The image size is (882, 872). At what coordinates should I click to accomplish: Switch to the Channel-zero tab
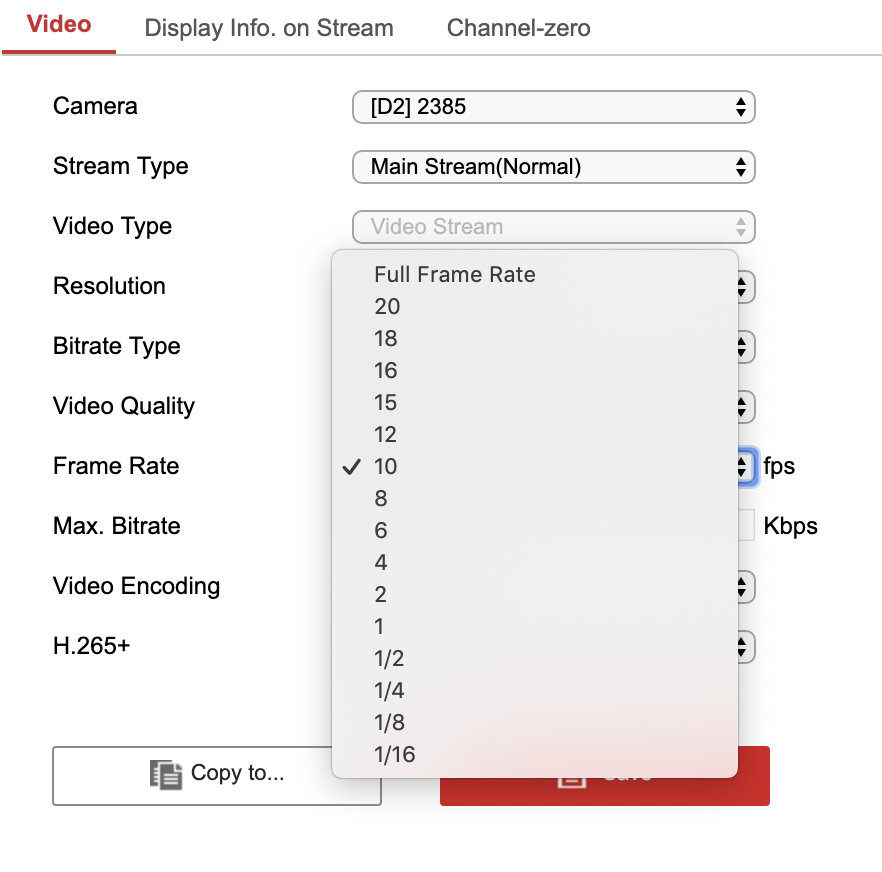(518, 28)
